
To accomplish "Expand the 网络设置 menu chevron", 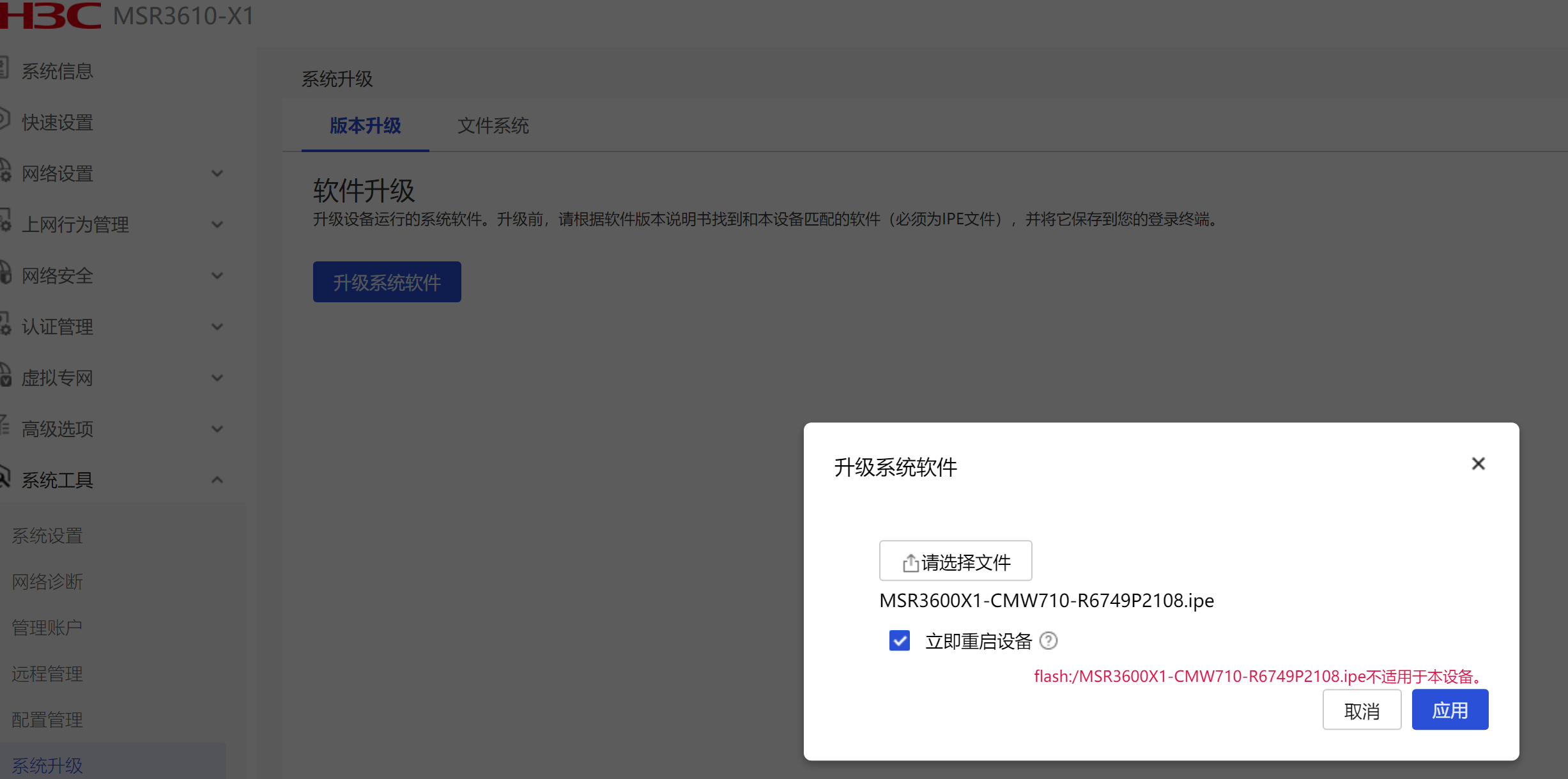I will pos(217,173).
